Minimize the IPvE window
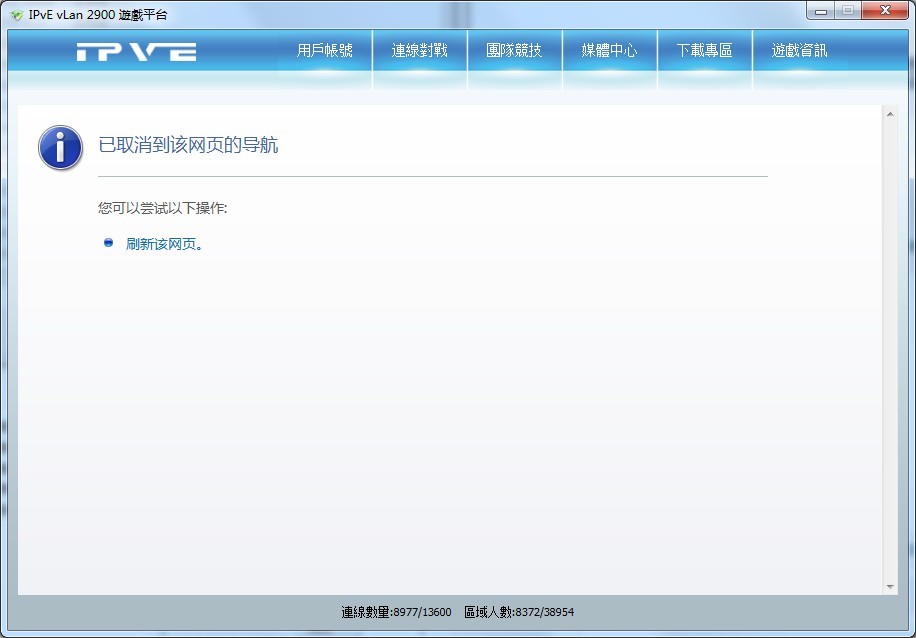Image resolution: width=916 pixels, height=638 pixels. [x=821, y=11]
